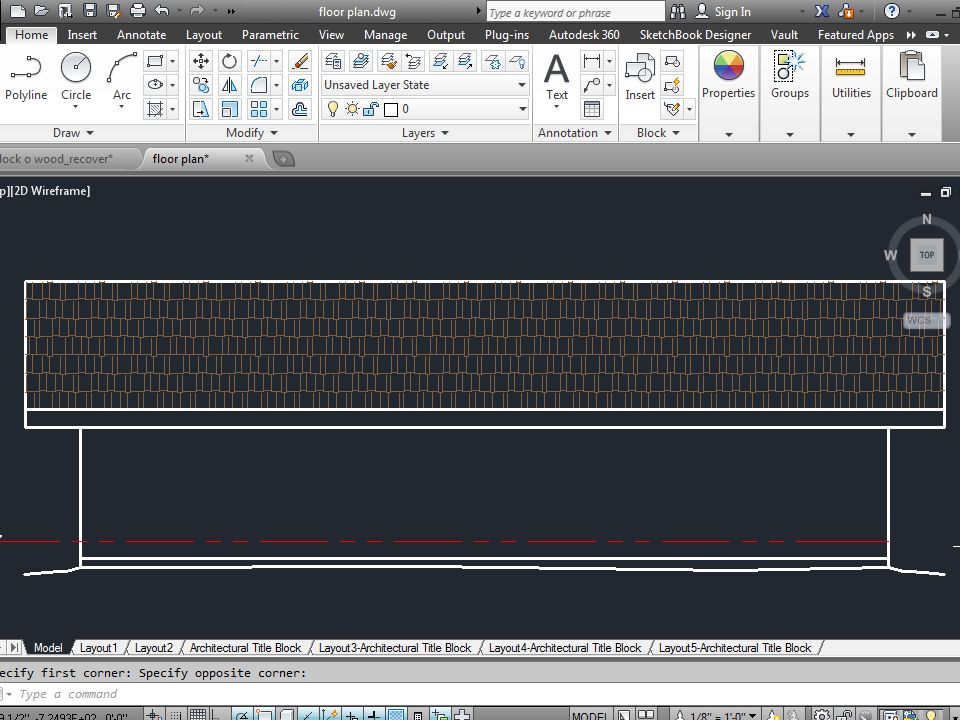The width and height of the screenshot is (960, 720).
Task: Click the Text annotation tool
Action: [557, 77]
